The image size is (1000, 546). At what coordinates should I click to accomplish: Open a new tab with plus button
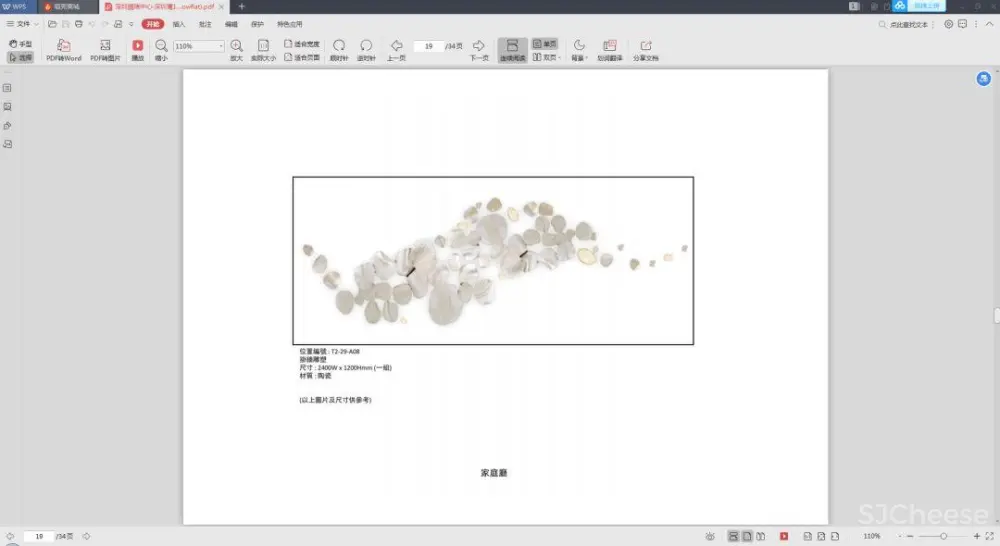[242, 6]
